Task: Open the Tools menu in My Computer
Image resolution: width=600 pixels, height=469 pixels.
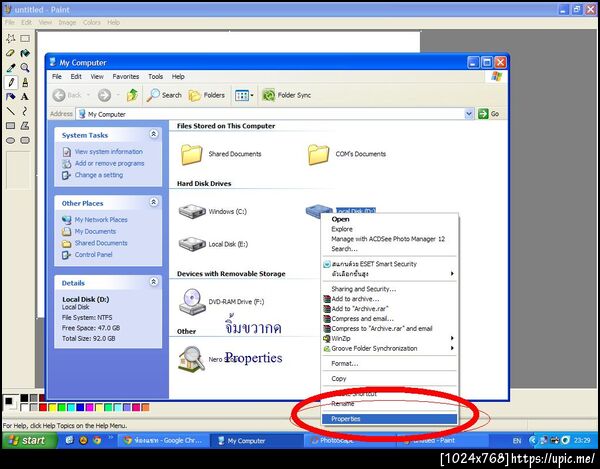Action: (x=155, y=77)
